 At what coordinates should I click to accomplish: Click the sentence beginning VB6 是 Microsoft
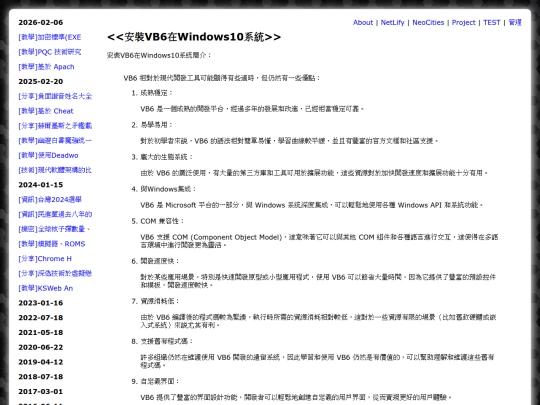coord(312,205)
